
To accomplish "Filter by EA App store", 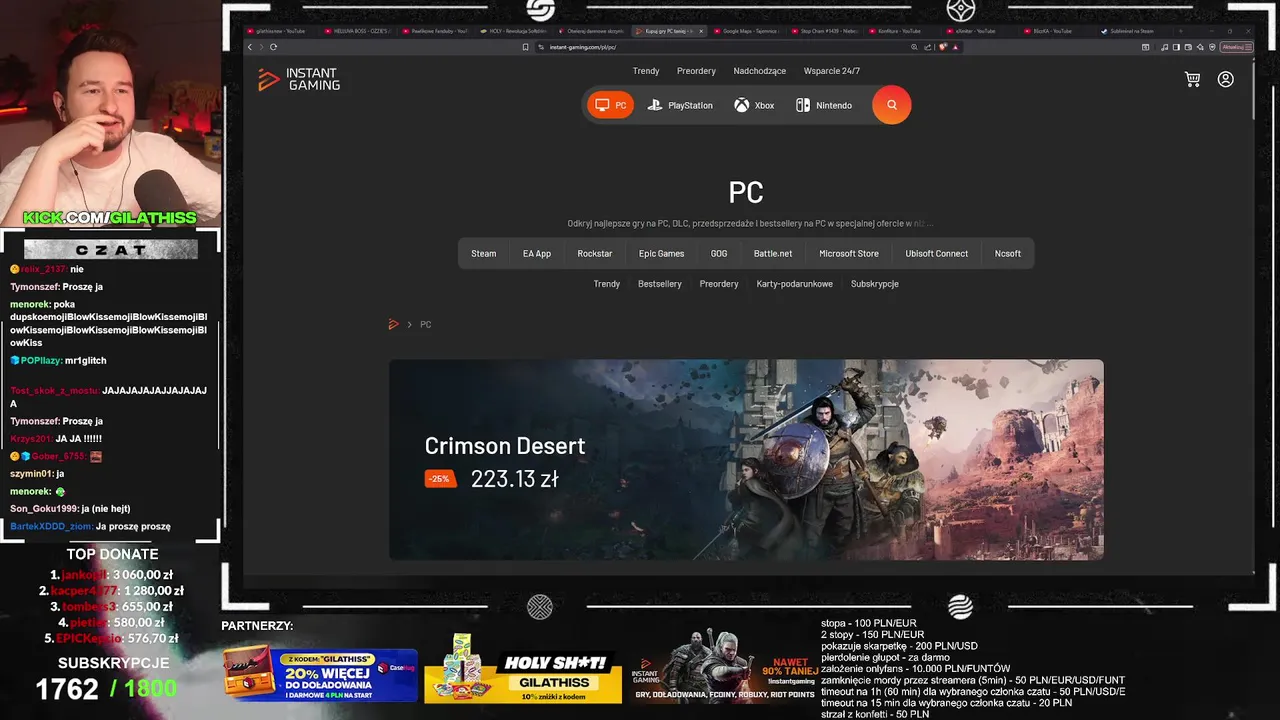I will point(537,254).
